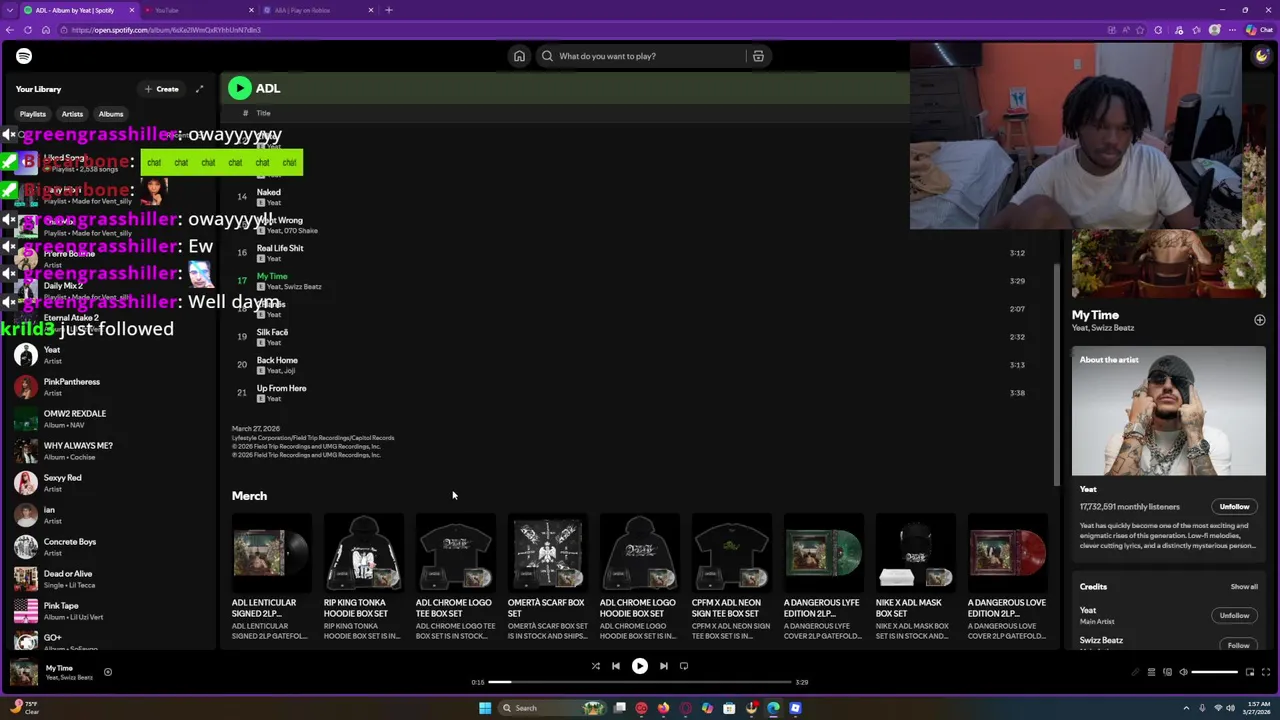Open connect to a device

pyautogui.click(x=1167, y=672)
